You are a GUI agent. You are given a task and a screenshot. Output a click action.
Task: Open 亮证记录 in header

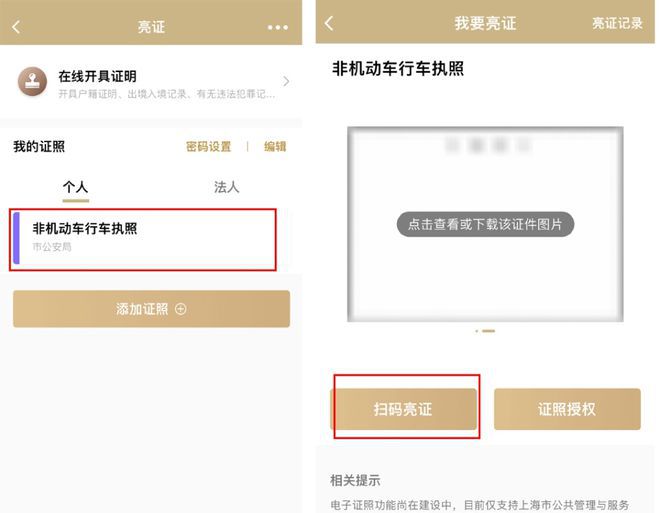point(617,23)
